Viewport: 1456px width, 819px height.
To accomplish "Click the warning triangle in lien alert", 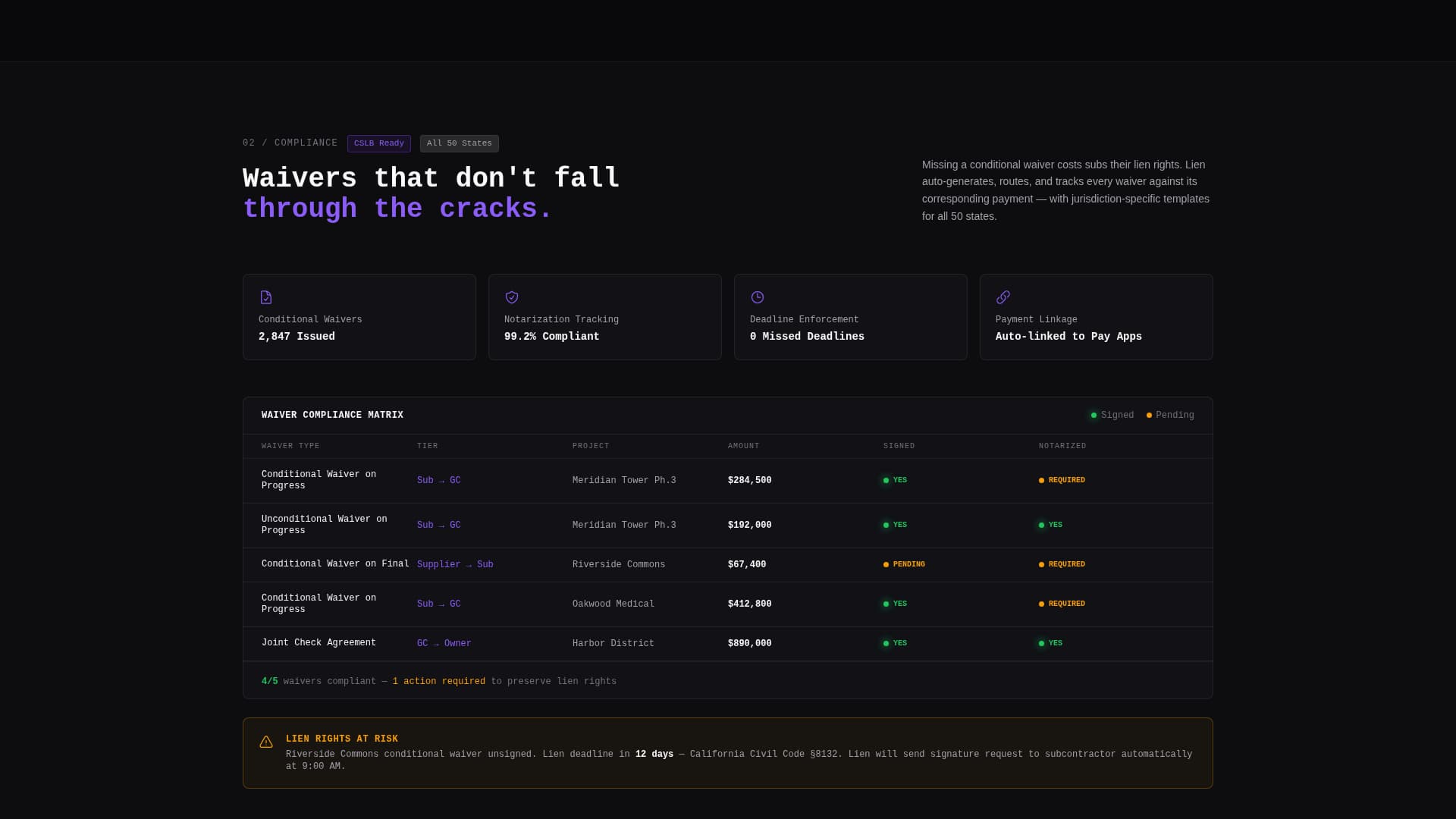I will coord(266,742).
